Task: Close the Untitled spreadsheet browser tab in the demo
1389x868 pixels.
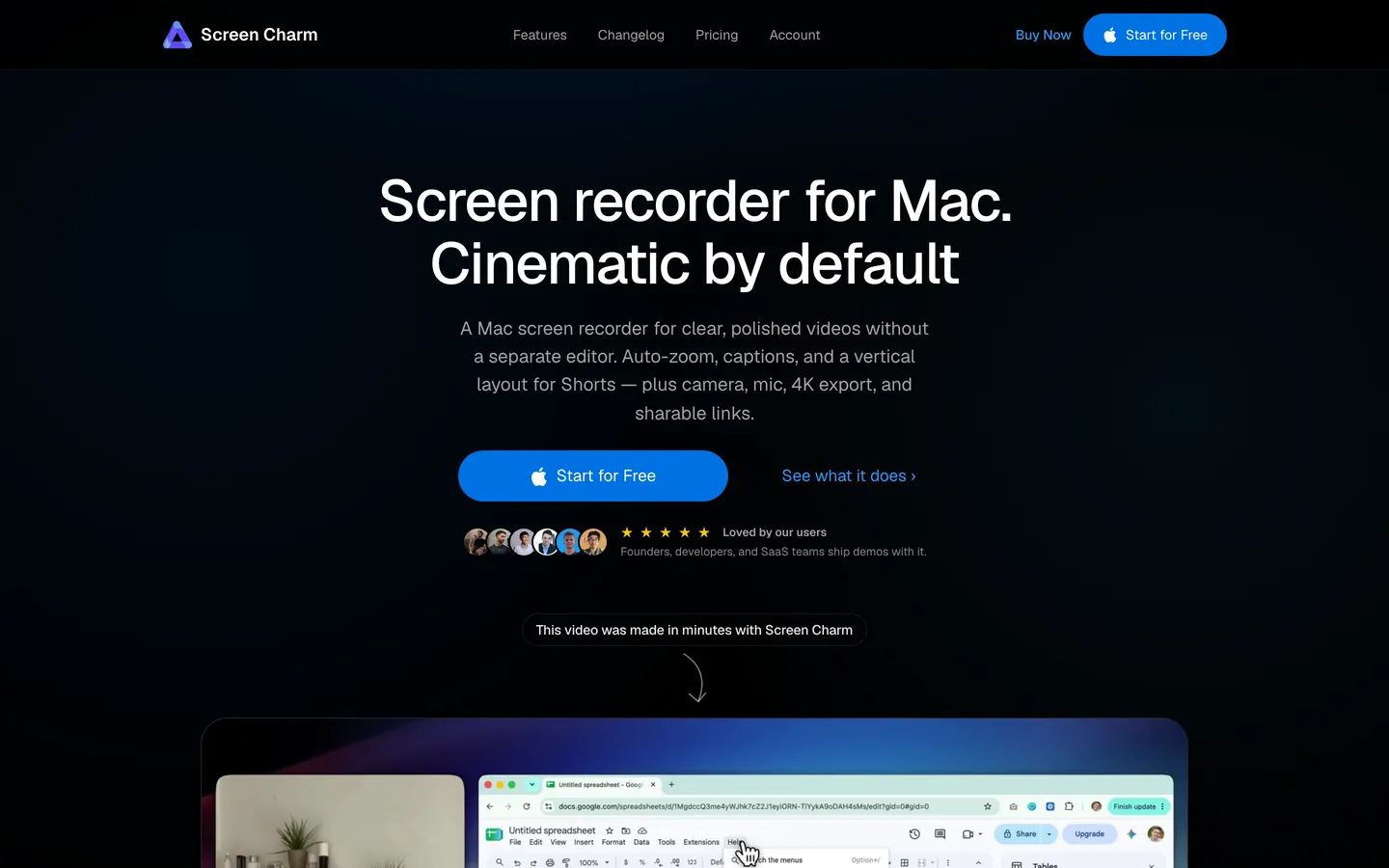Action: point(653,784)
